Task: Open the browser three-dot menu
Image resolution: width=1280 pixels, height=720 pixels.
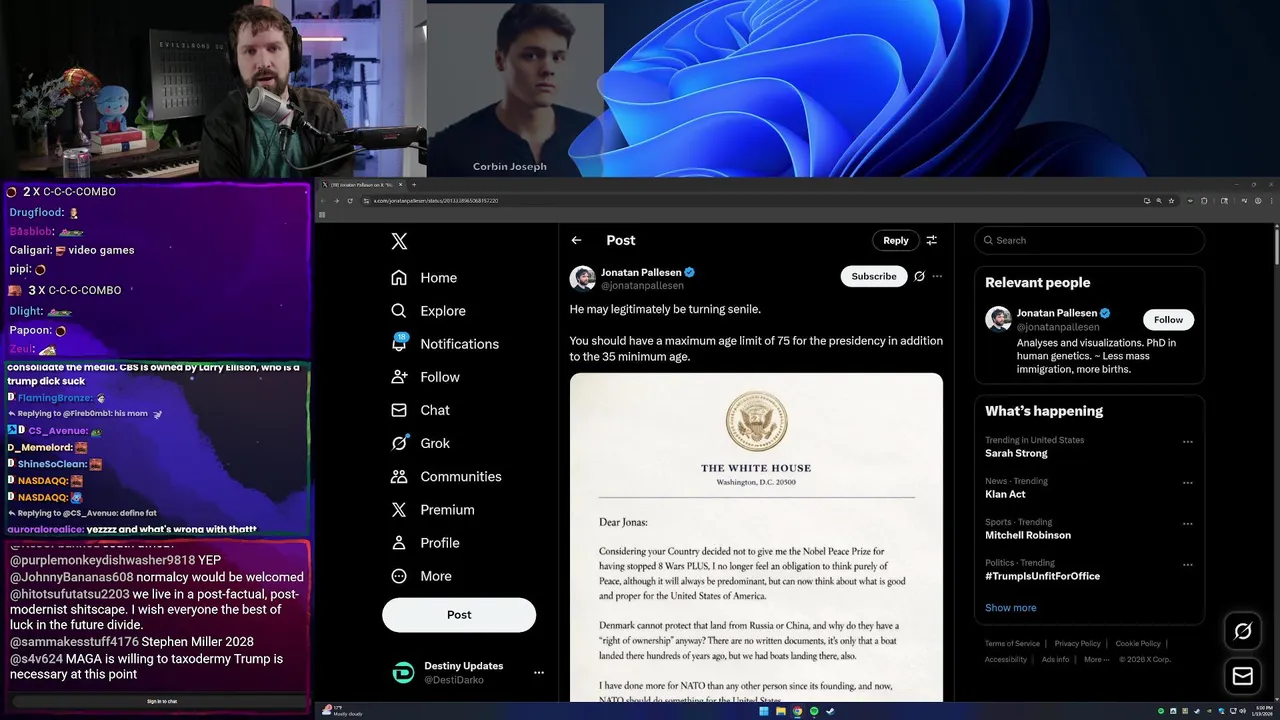Action: click(x=1272, y=201)
